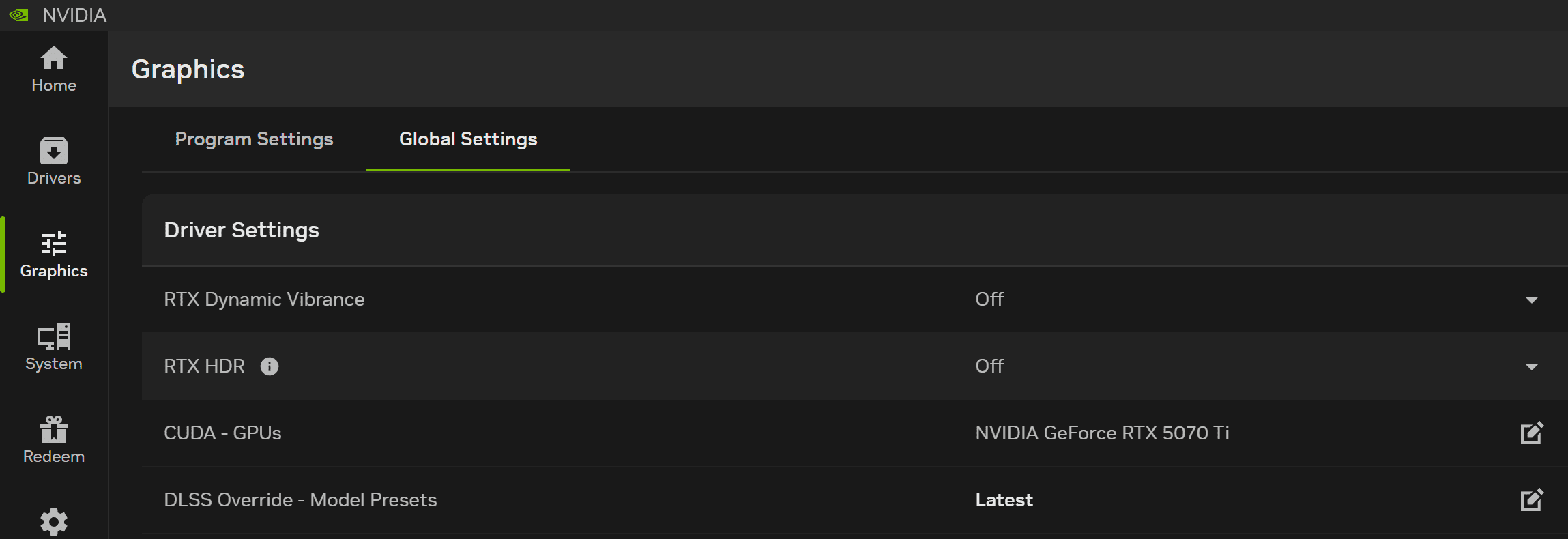Expand the RTX HDR dropdown arrow

[x=1531, y=367]
